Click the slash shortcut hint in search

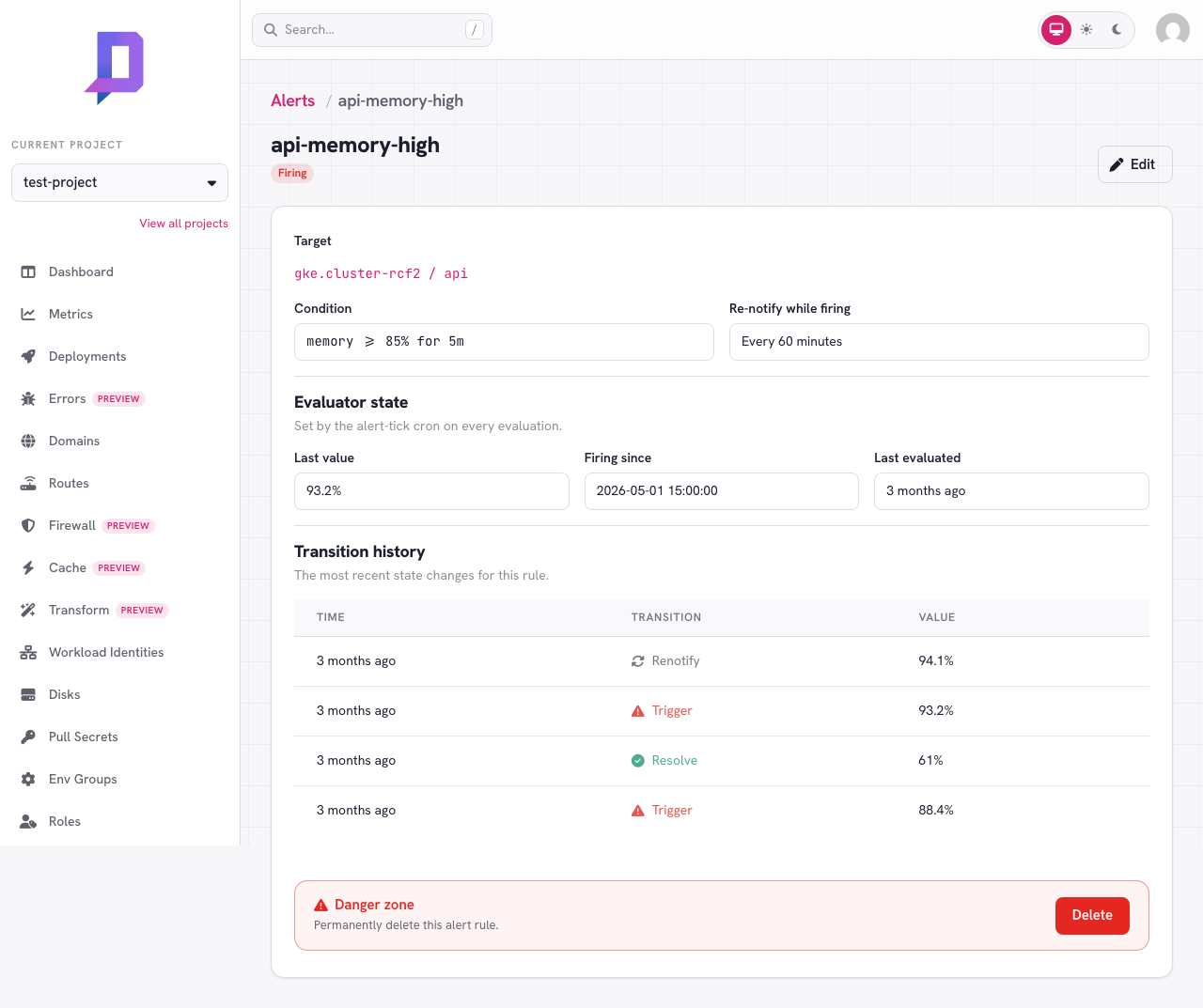tap(475, 30)
